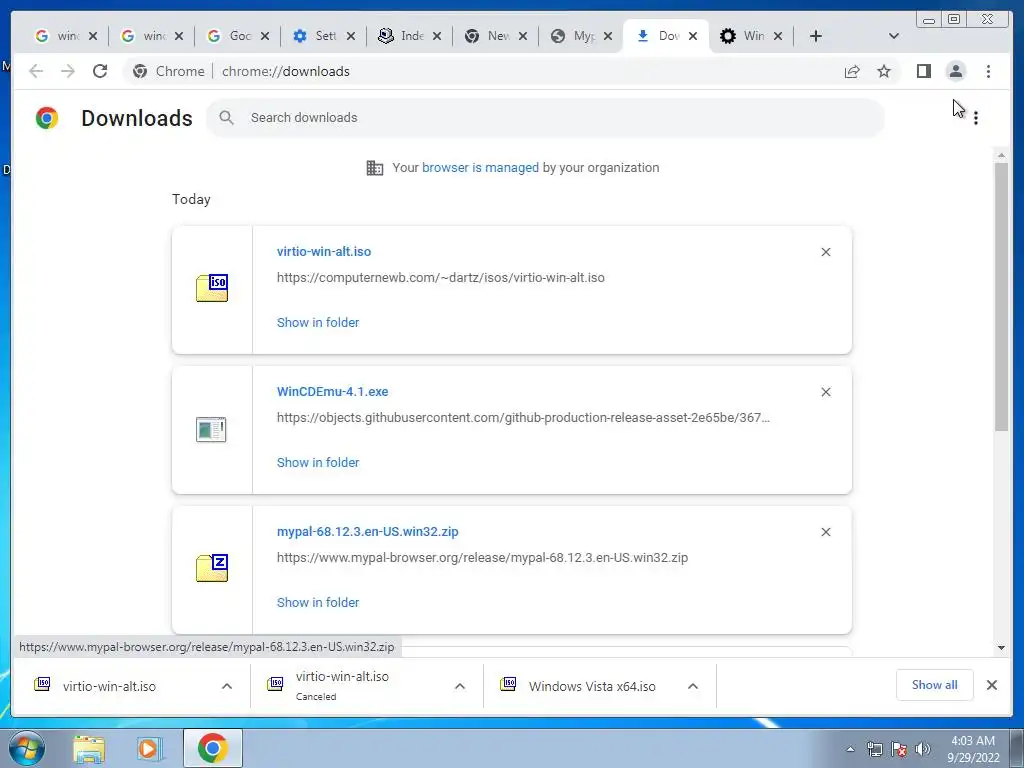This screenshot has width=1024, height=768.
Task: Click the browser back arrow
Action: click(36, 71)
